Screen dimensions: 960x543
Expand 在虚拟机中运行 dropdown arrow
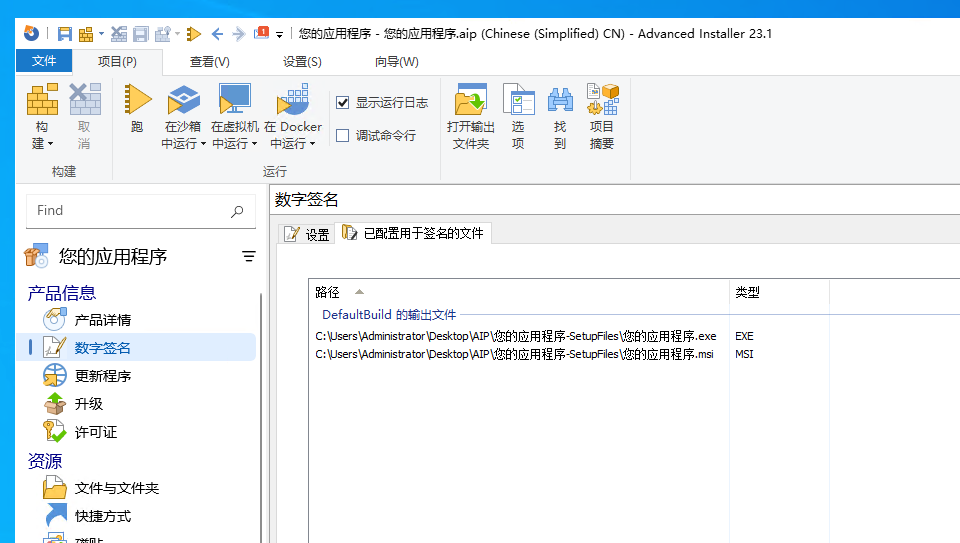click(x=254, y=144)
